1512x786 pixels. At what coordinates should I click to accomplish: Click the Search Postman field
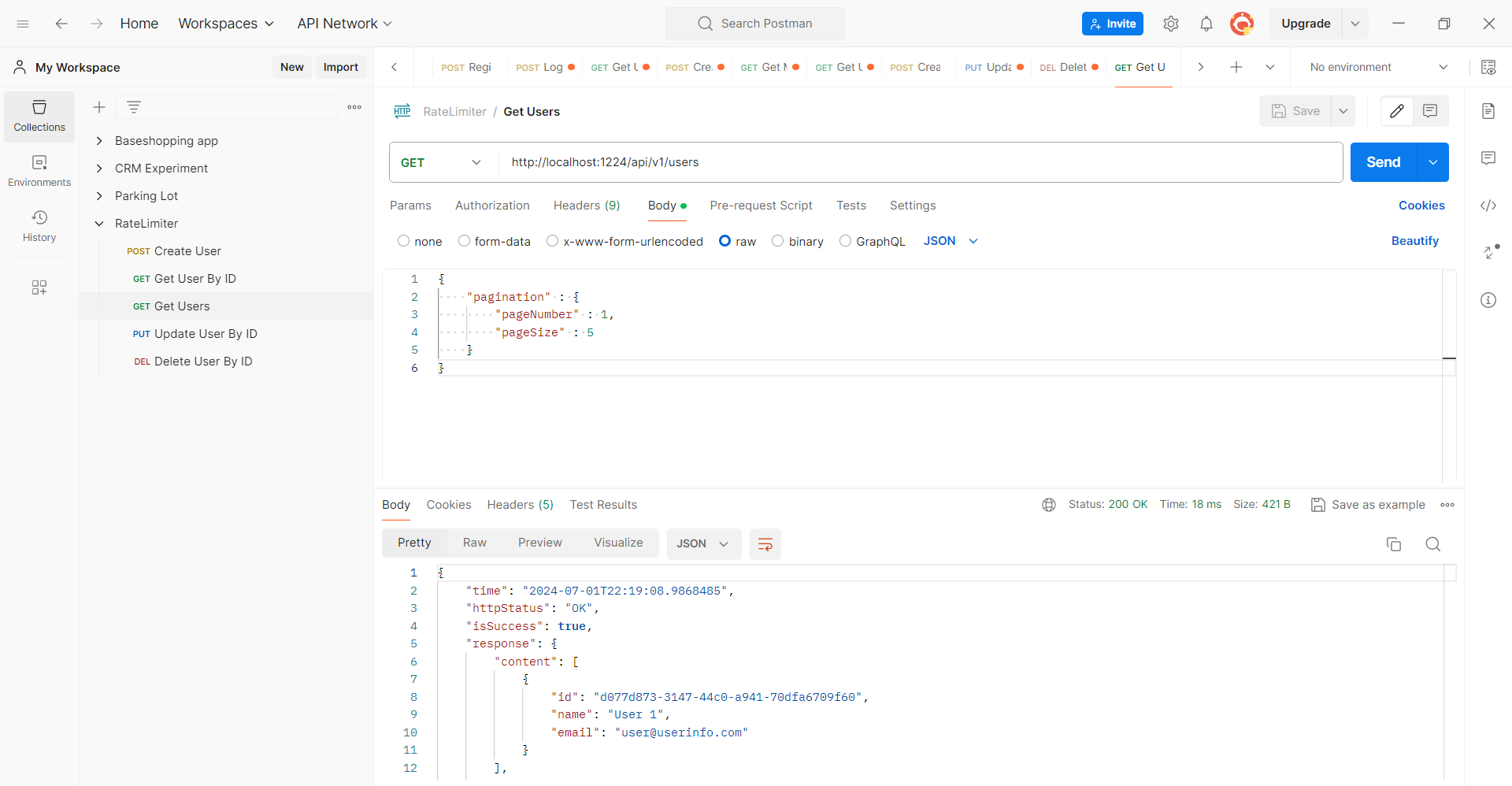point(755,24)
